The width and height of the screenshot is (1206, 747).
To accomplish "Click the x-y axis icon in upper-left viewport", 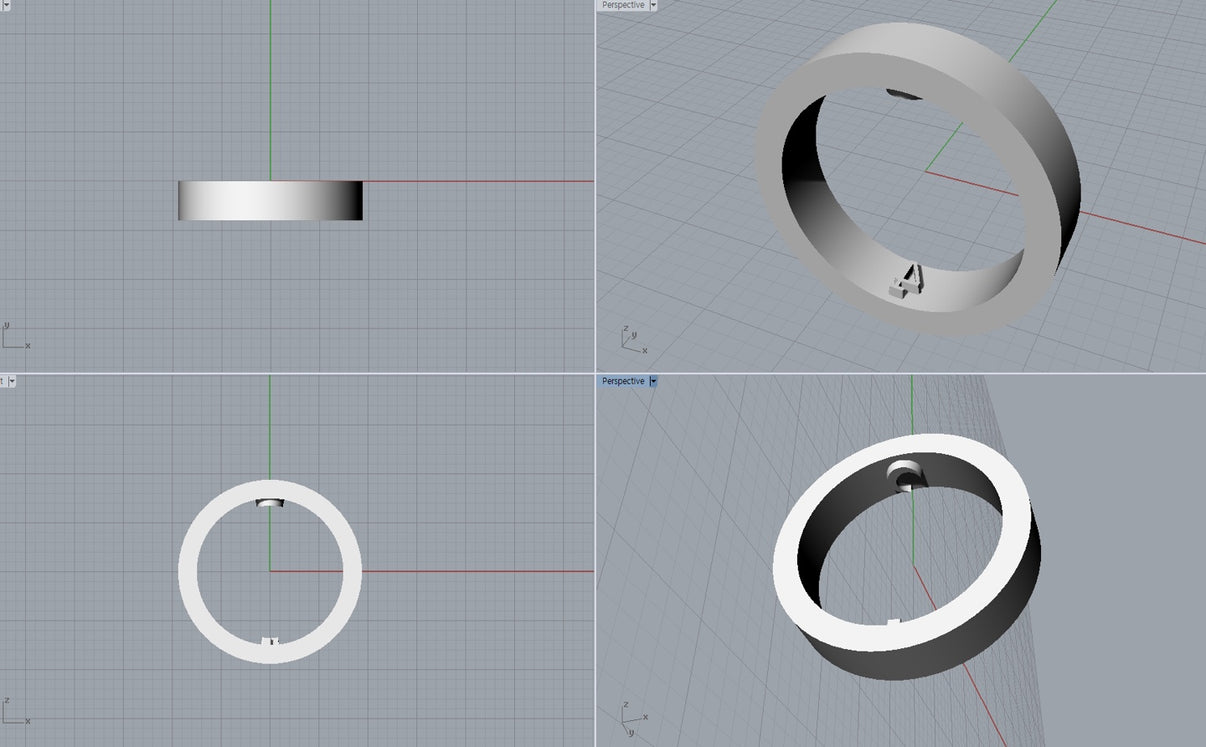I will [14, 338].
